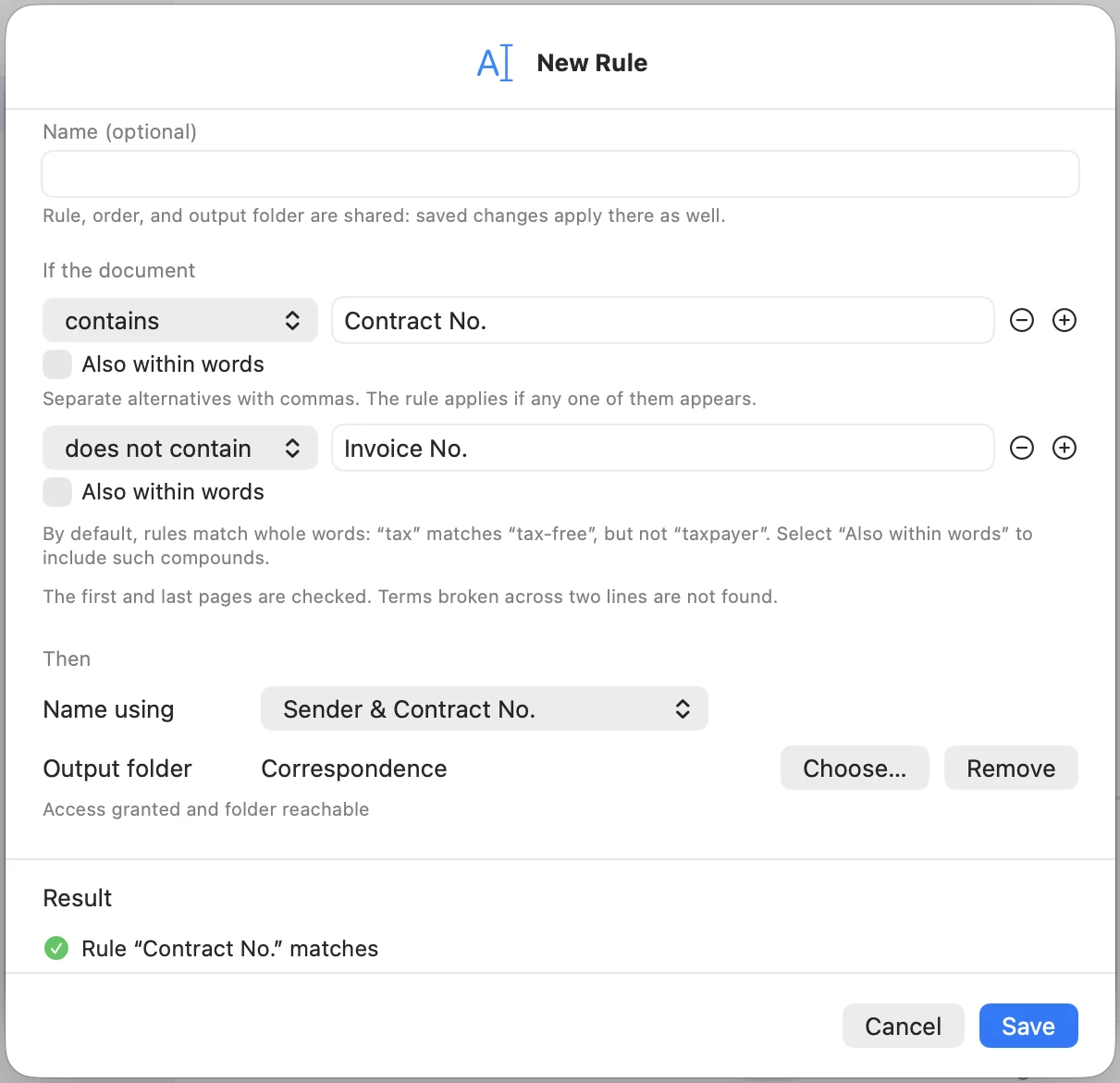The width and height of the screenshot is (1120, 1083).
Task: Enable "Also within words" under does not contain
Action: tap(57, 492)
